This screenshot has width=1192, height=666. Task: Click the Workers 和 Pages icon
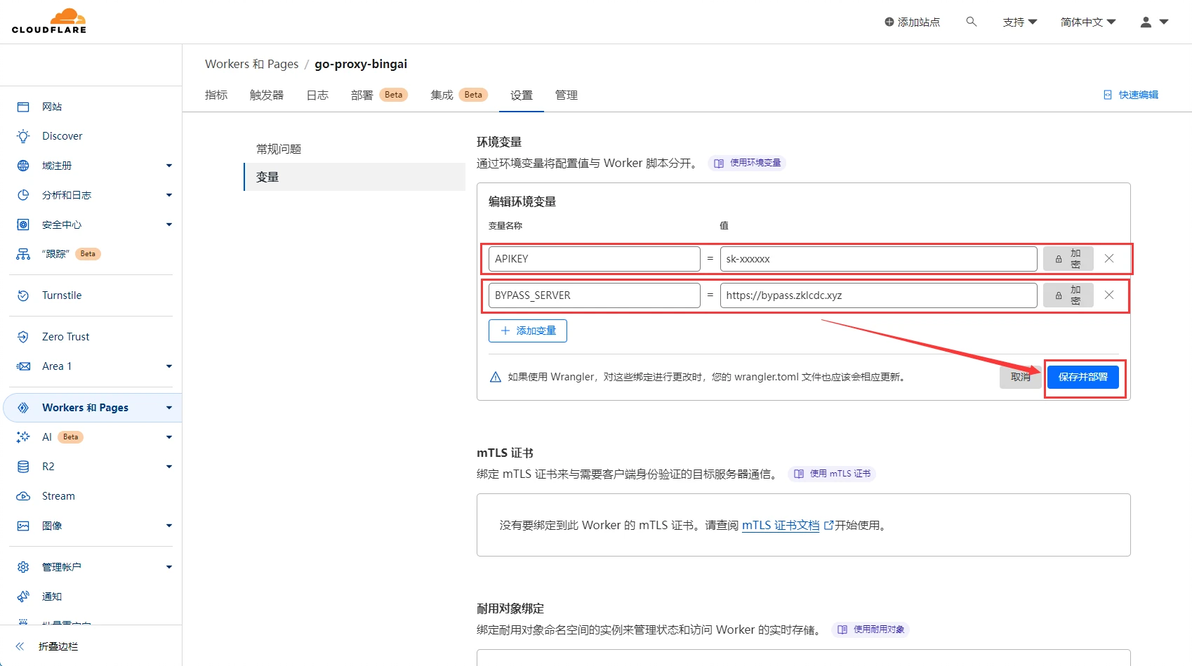tap(24, 408)
